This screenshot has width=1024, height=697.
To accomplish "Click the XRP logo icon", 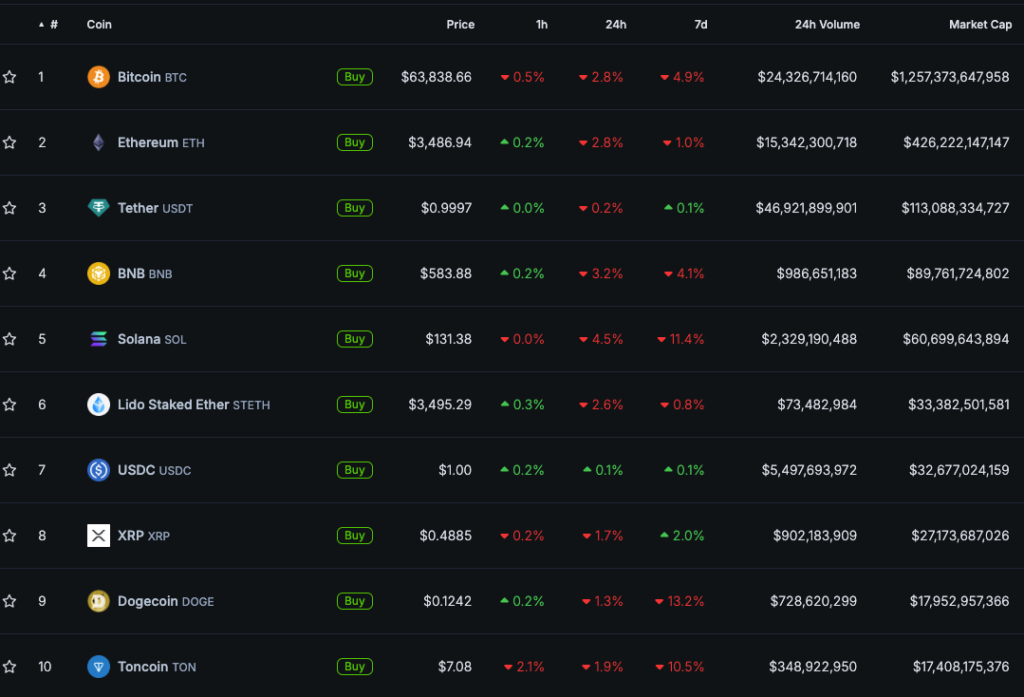I will click(x=98, y=536).
